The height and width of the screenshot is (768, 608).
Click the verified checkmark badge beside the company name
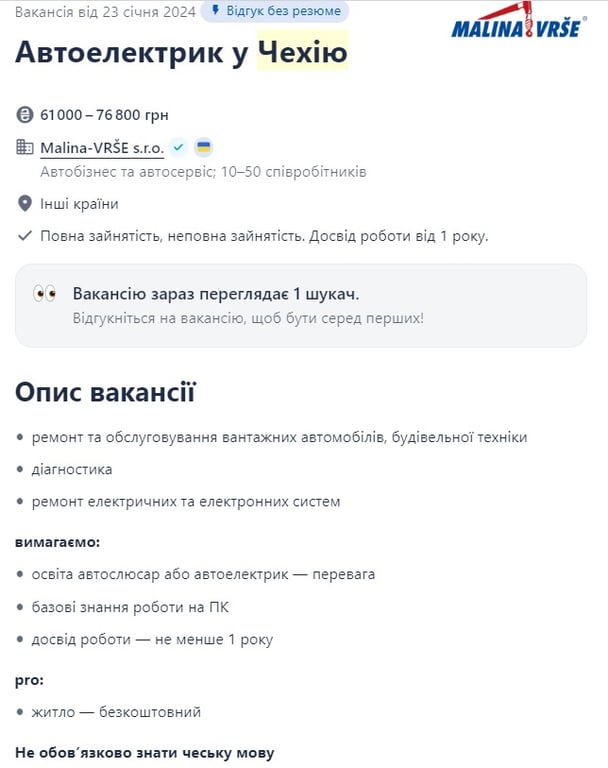(x=179, y=148)
